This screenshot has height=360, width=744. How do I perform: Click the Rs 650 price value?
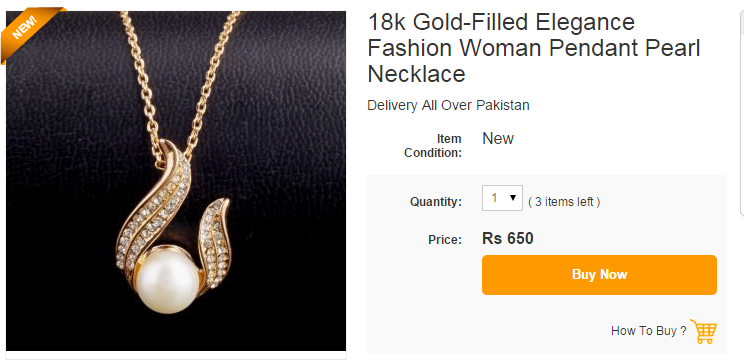tap(508, 238)
